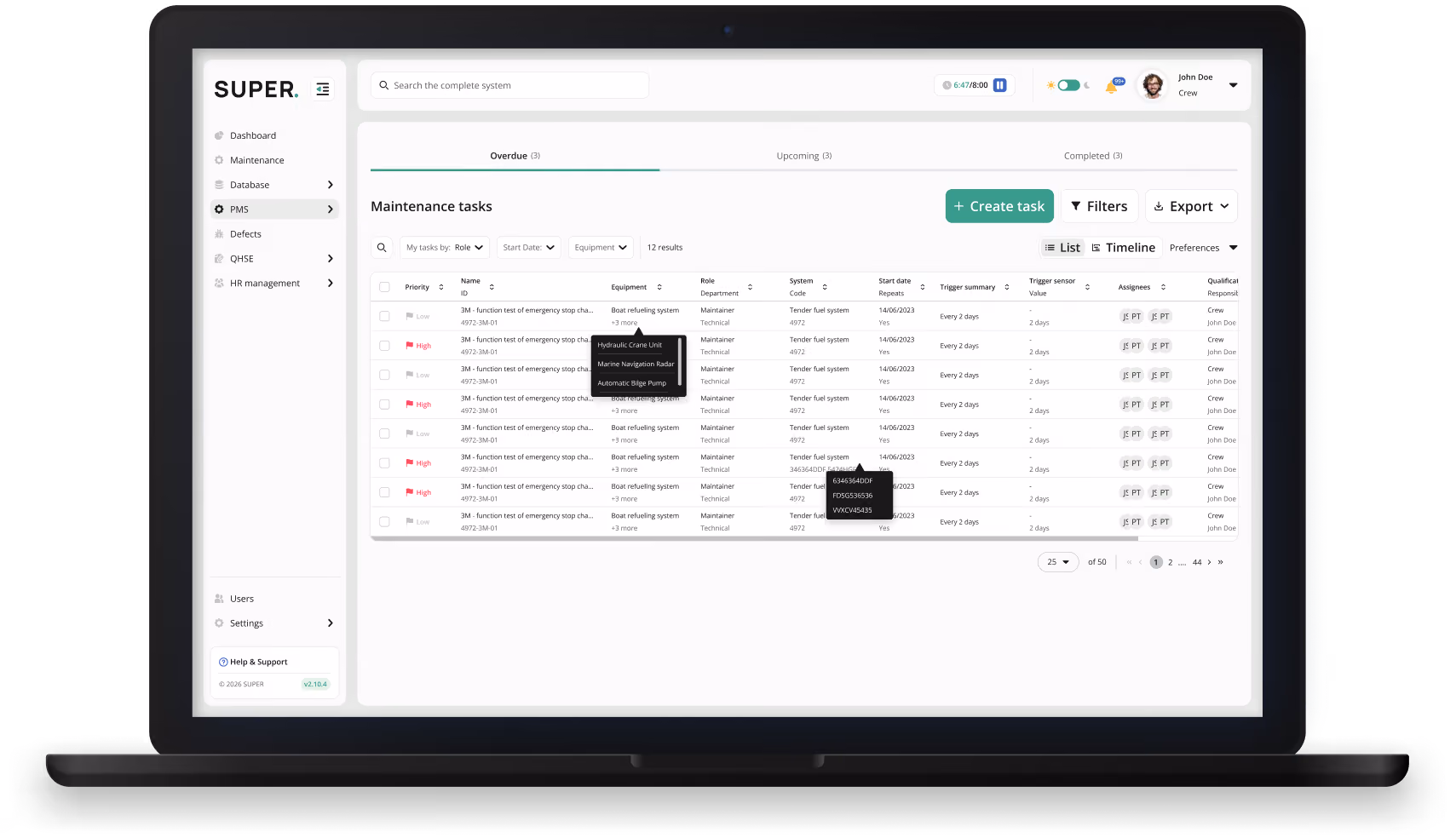This screenshot has width=1456, height=838.
Task: Jump to last page with double-right arrows
Action: pos(1221,562)
